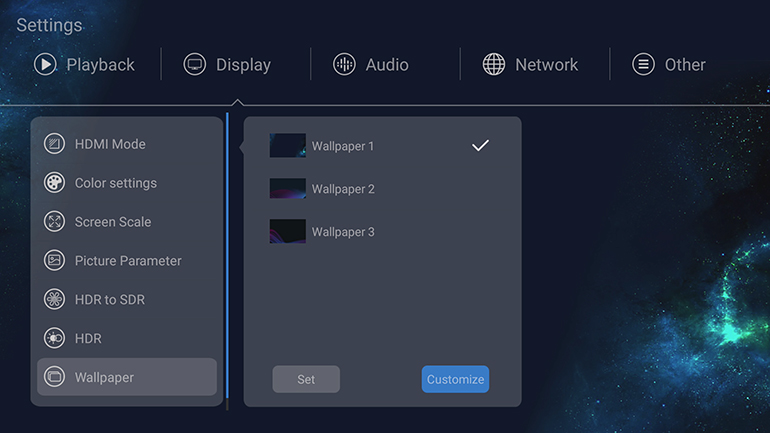Screen dimensions: 770x433
Task: Click the Audio waveform icon
Action: 344,65
